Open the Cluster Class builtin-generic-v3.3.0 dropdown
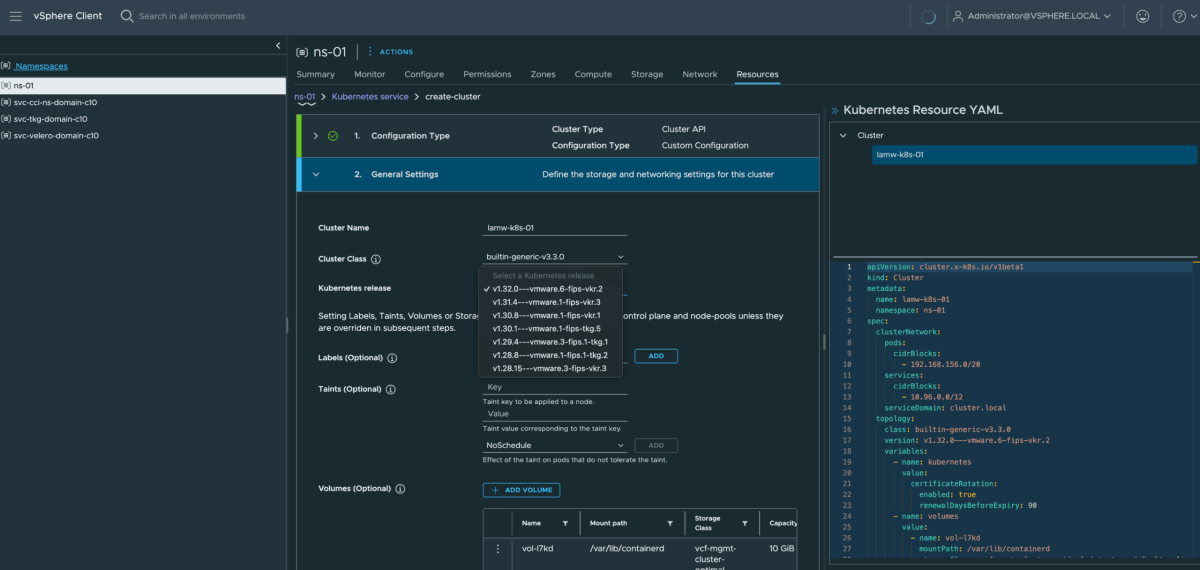 (x=555, y=257)
